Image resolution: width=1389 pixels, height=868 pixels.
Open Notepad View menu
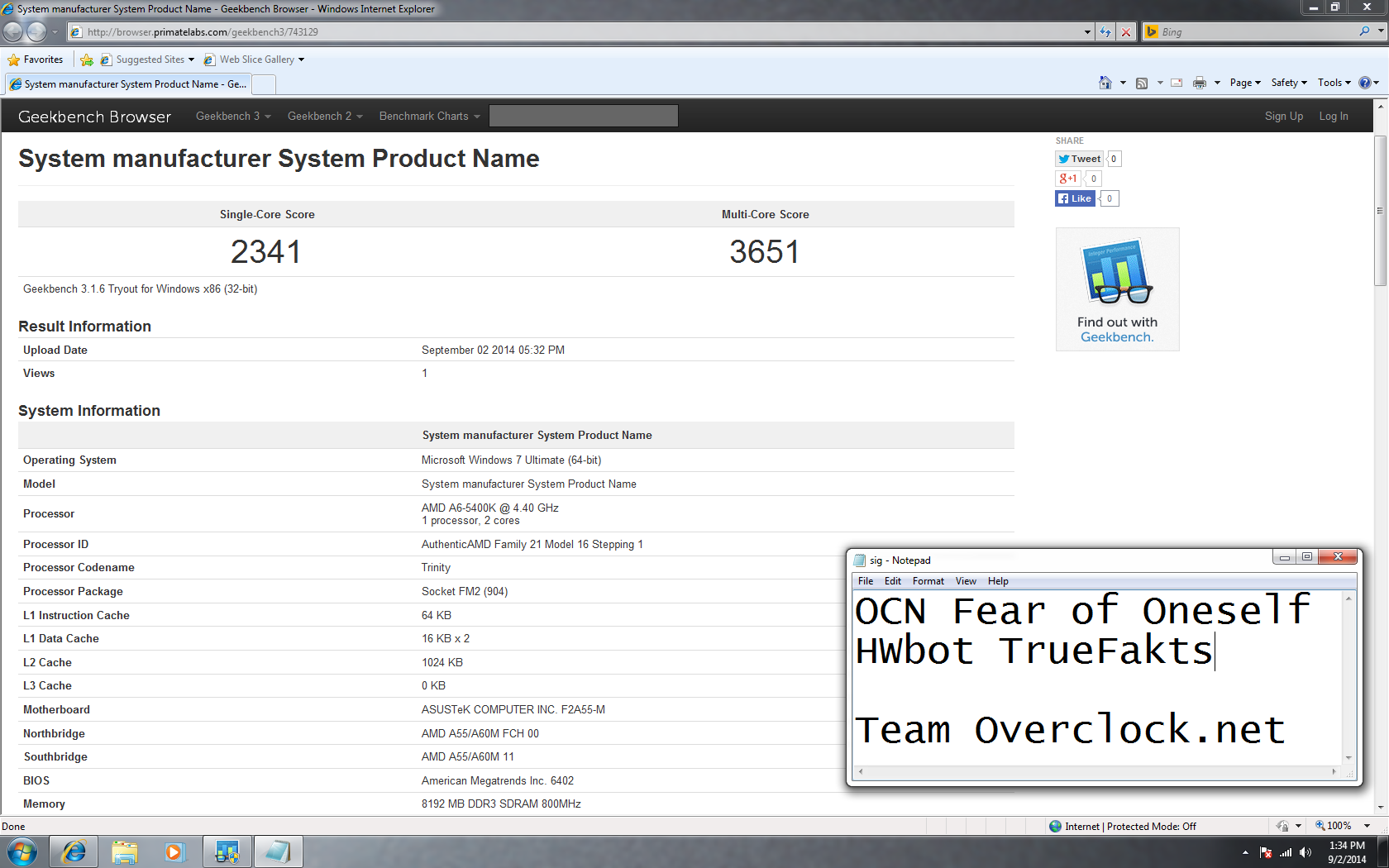click(x=966, y=581)
